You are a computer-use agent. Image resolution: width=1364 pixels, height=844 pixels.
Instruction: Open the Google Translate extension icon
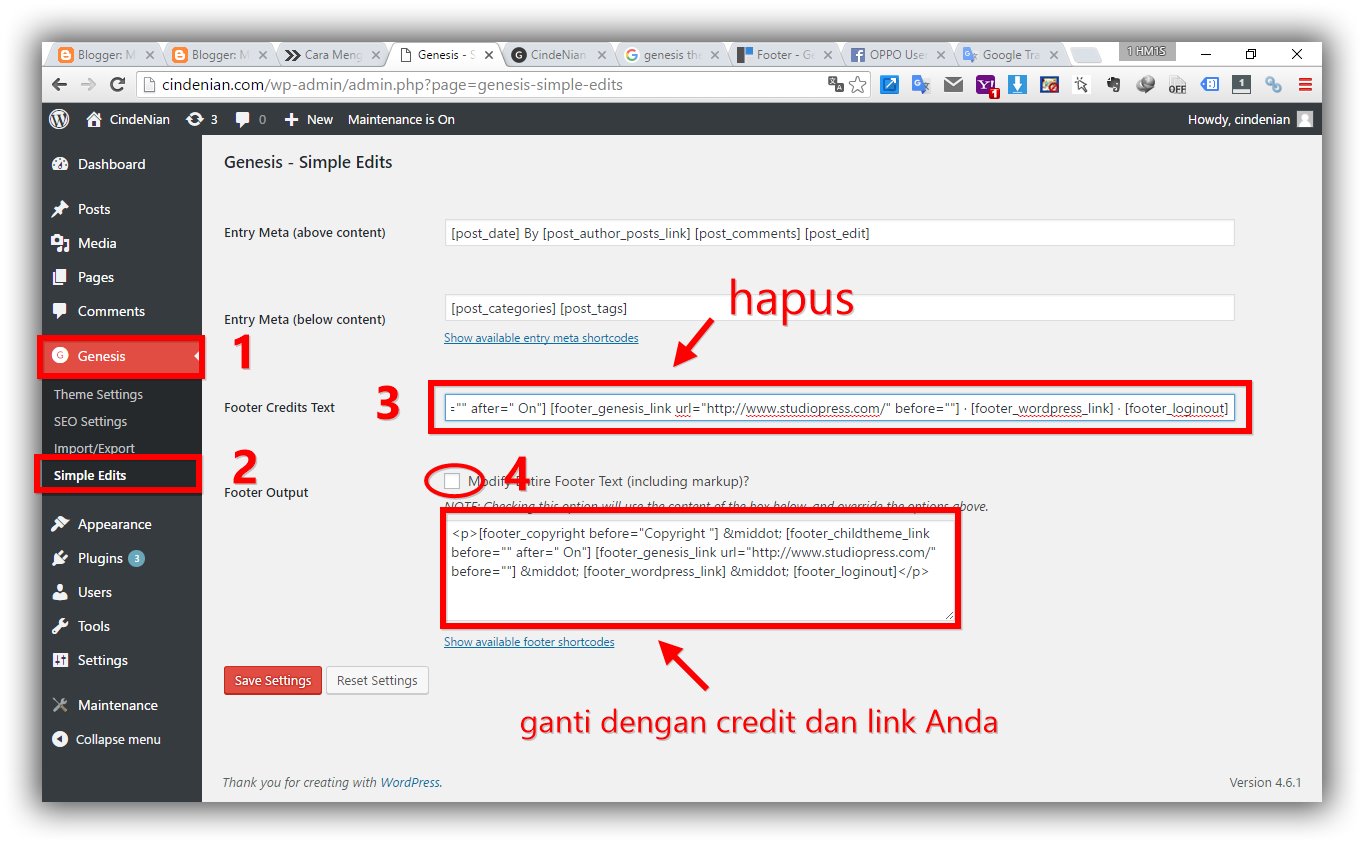pyautogui.click(x=921, y=85)
